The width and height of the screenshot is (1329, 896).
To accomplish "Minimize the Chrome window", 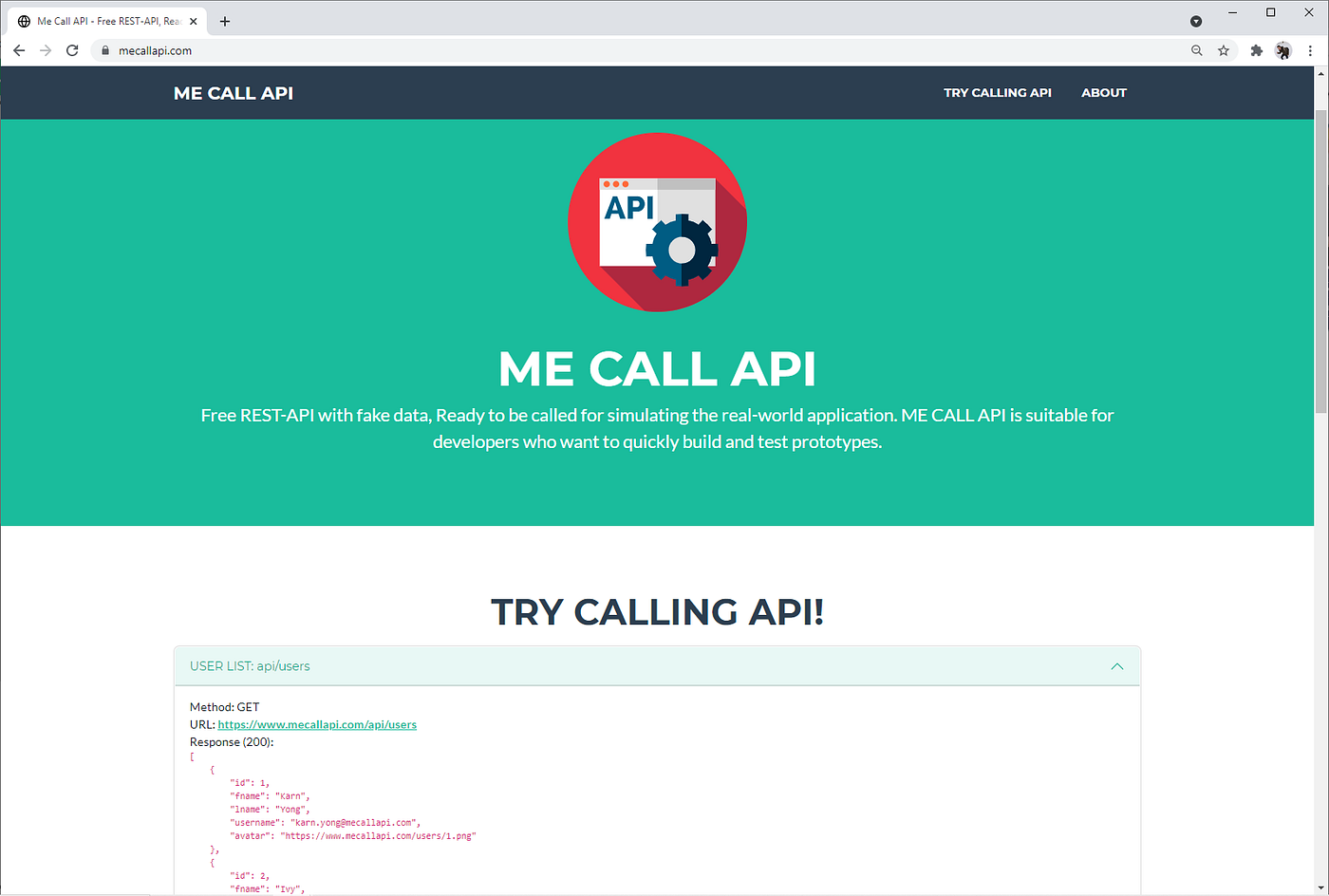I will [1232, 12].
